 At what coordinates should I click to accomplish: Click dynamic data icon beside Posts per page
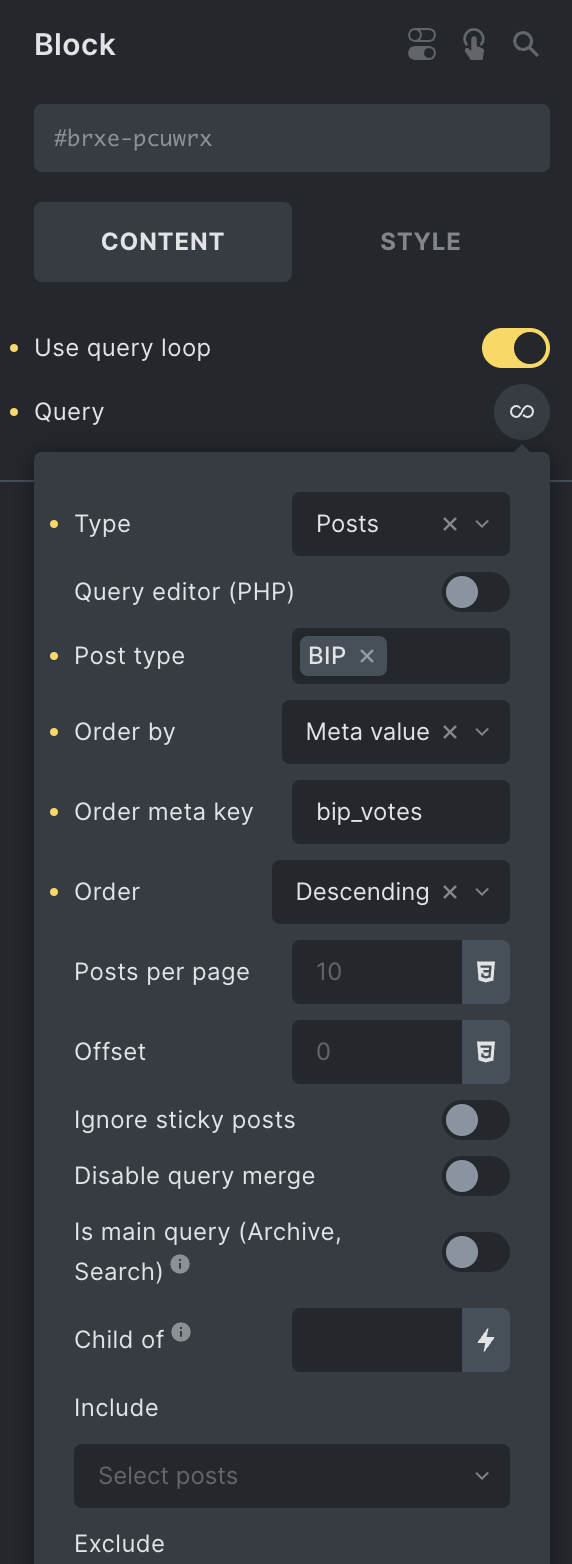(x=486, y=972)
